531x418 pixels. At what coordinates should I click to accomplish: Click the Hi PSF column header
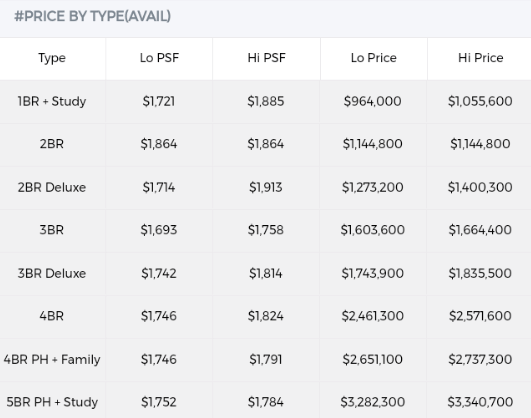tap(267, 58)
